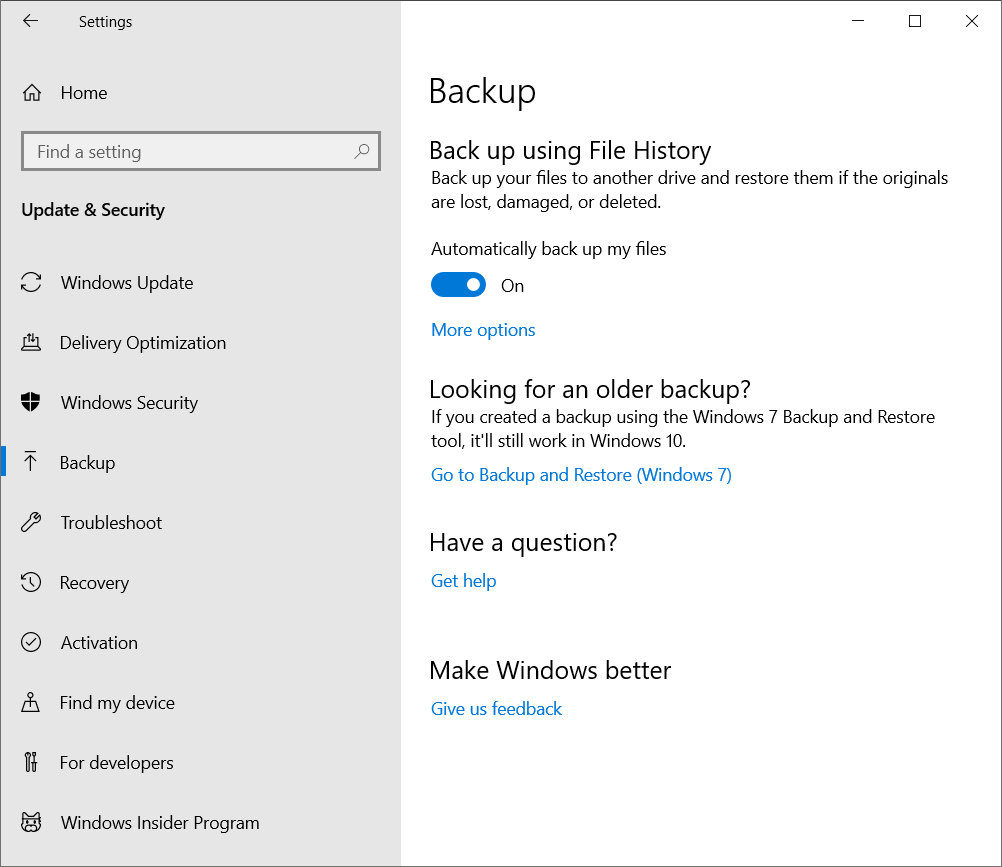Click the Backup page heading
Image resolution: width=1002 pixels, height=867 pixels.
(x=482, y=91)
